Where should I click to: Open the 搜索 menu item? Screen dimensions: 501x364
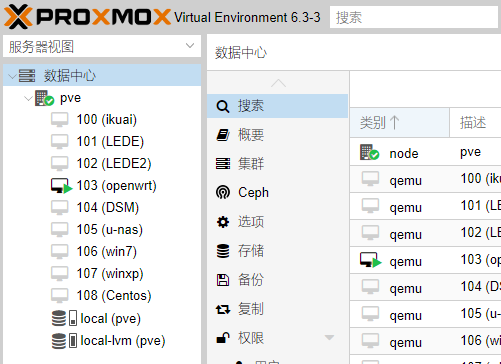pos(277,106)
